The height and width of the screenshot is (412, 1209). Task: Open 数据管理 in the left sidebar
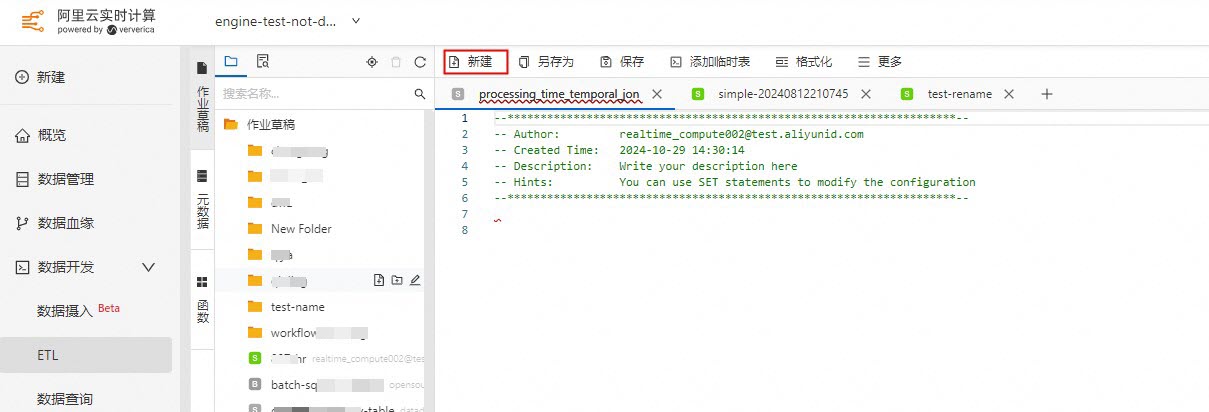[55, 179]
